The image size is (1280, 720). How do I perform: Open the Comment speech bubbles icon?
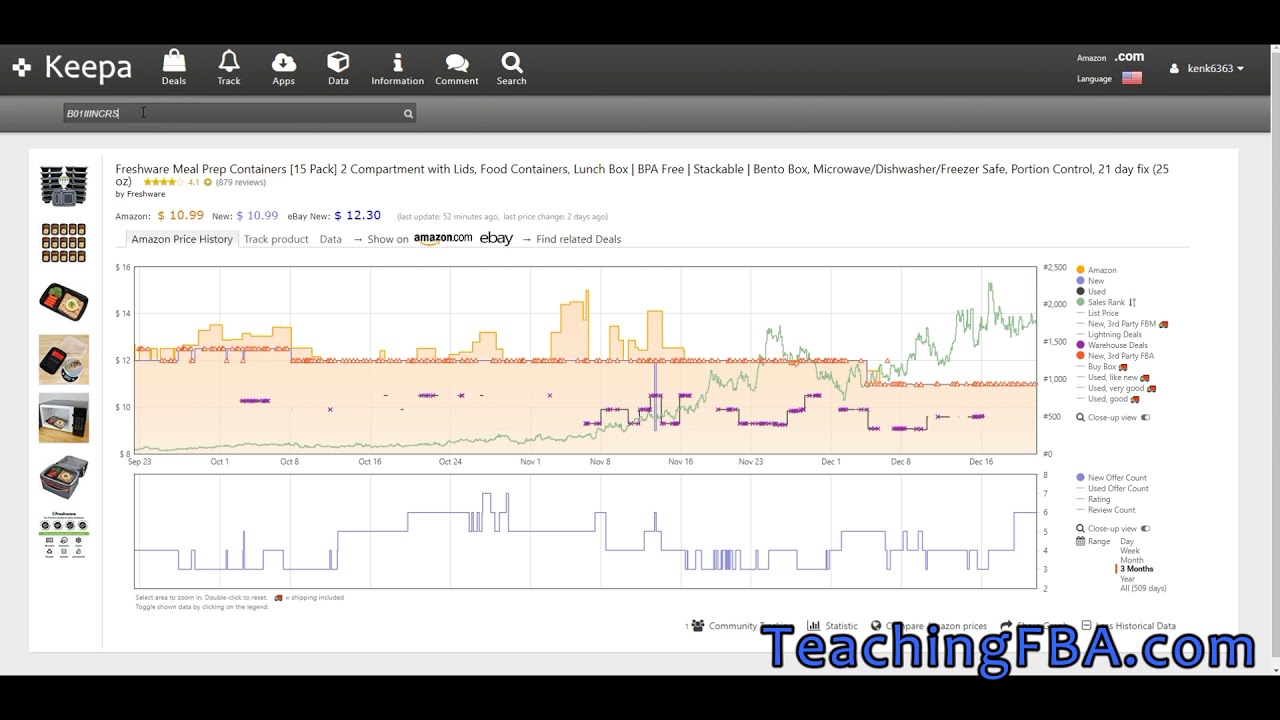457,63
